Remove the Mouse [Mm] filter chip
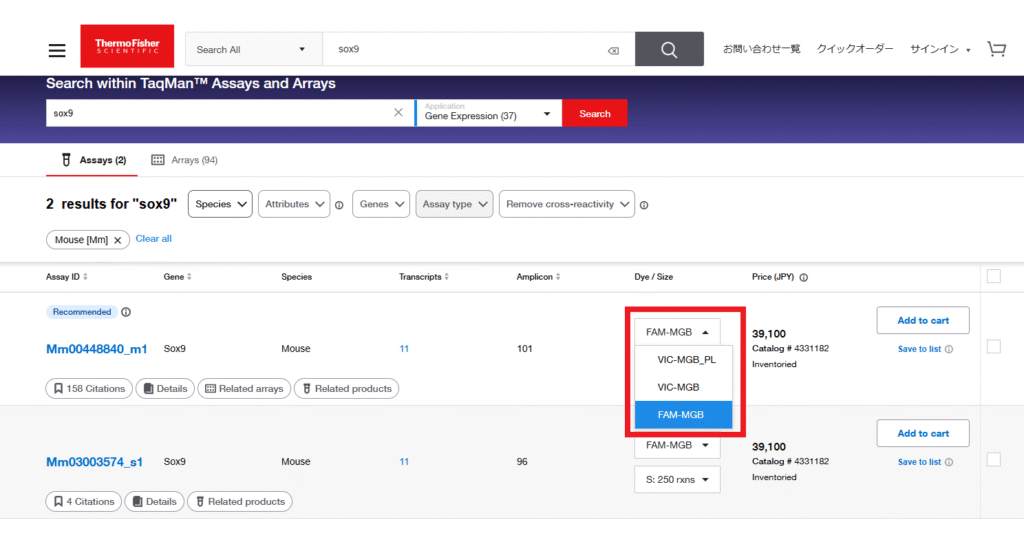 (117, 240)
